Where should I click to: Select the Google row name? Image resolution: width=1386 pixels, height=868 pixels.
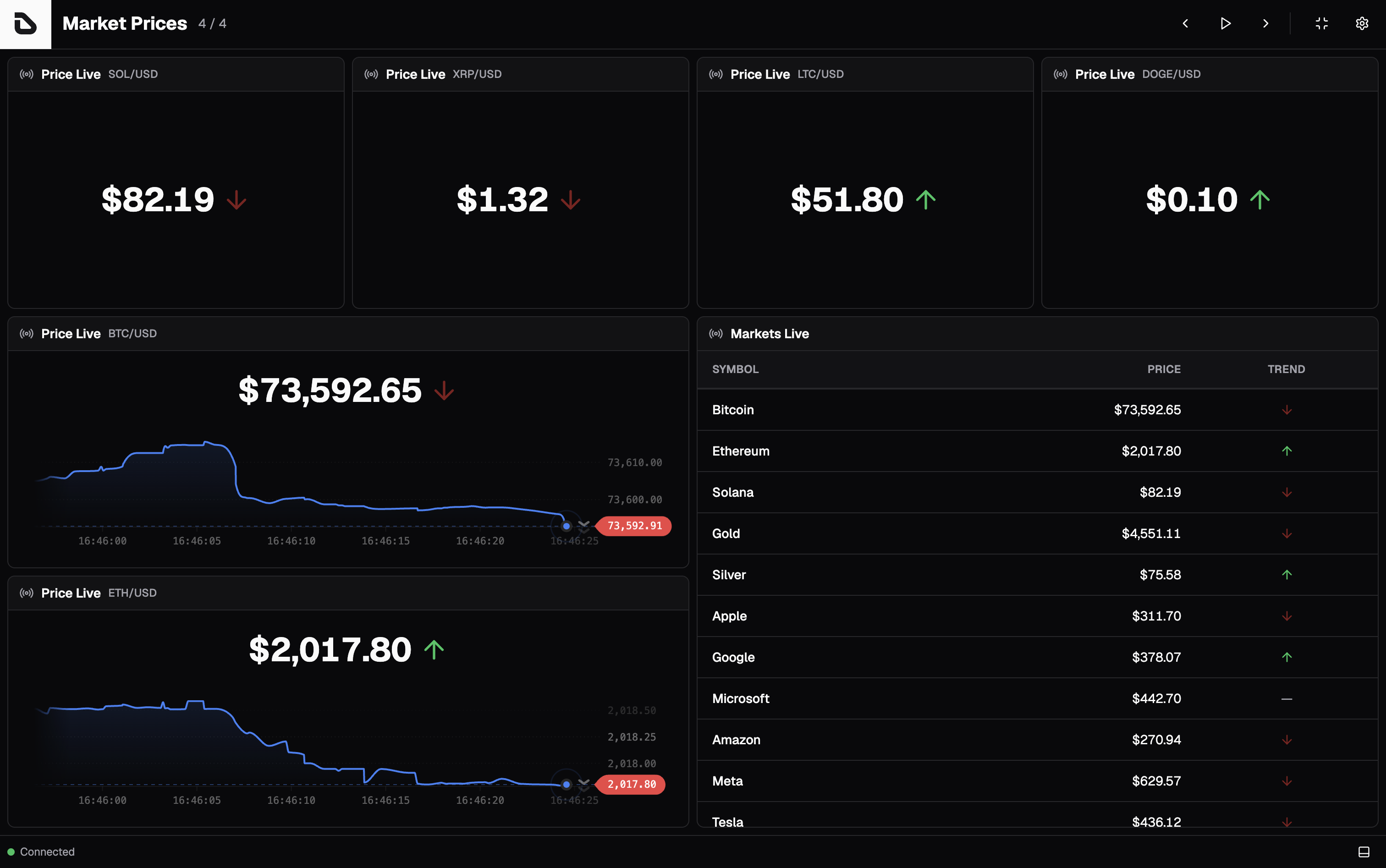[x=733, y=657]
